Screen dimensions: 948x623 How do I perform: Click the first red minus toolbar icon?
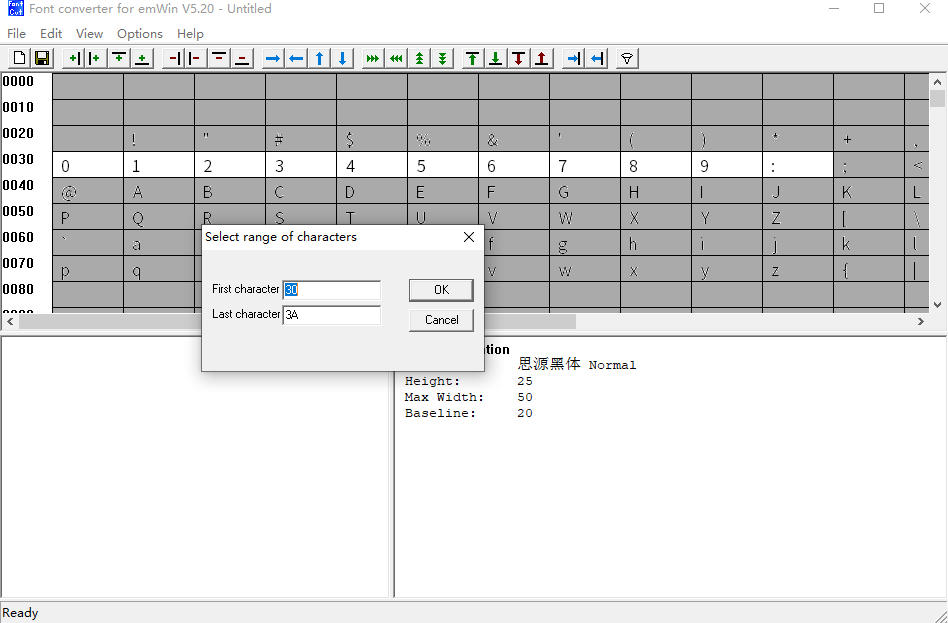(x=173, y=58)
